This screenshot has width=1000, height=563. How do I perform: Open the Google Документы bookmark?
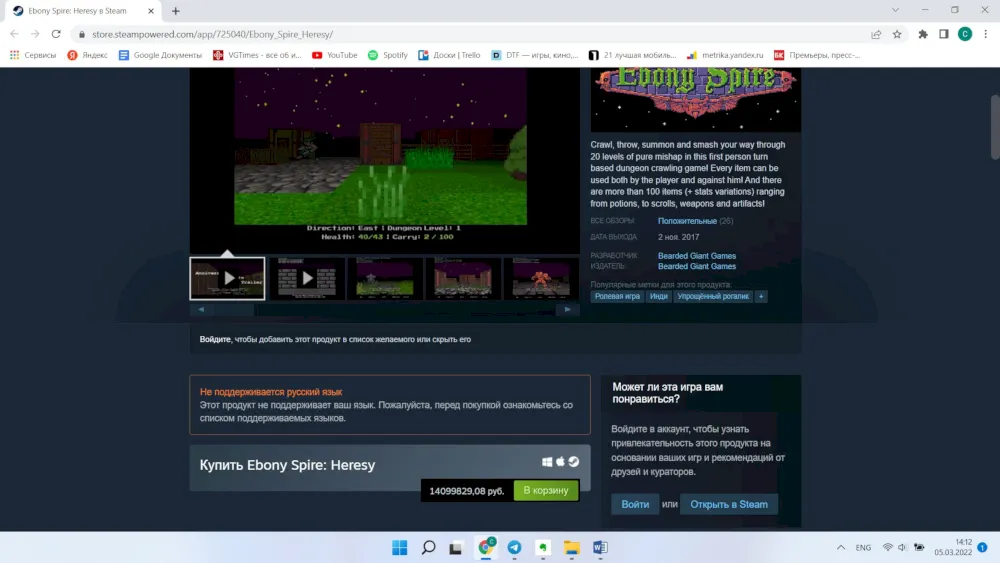(160, 55)
